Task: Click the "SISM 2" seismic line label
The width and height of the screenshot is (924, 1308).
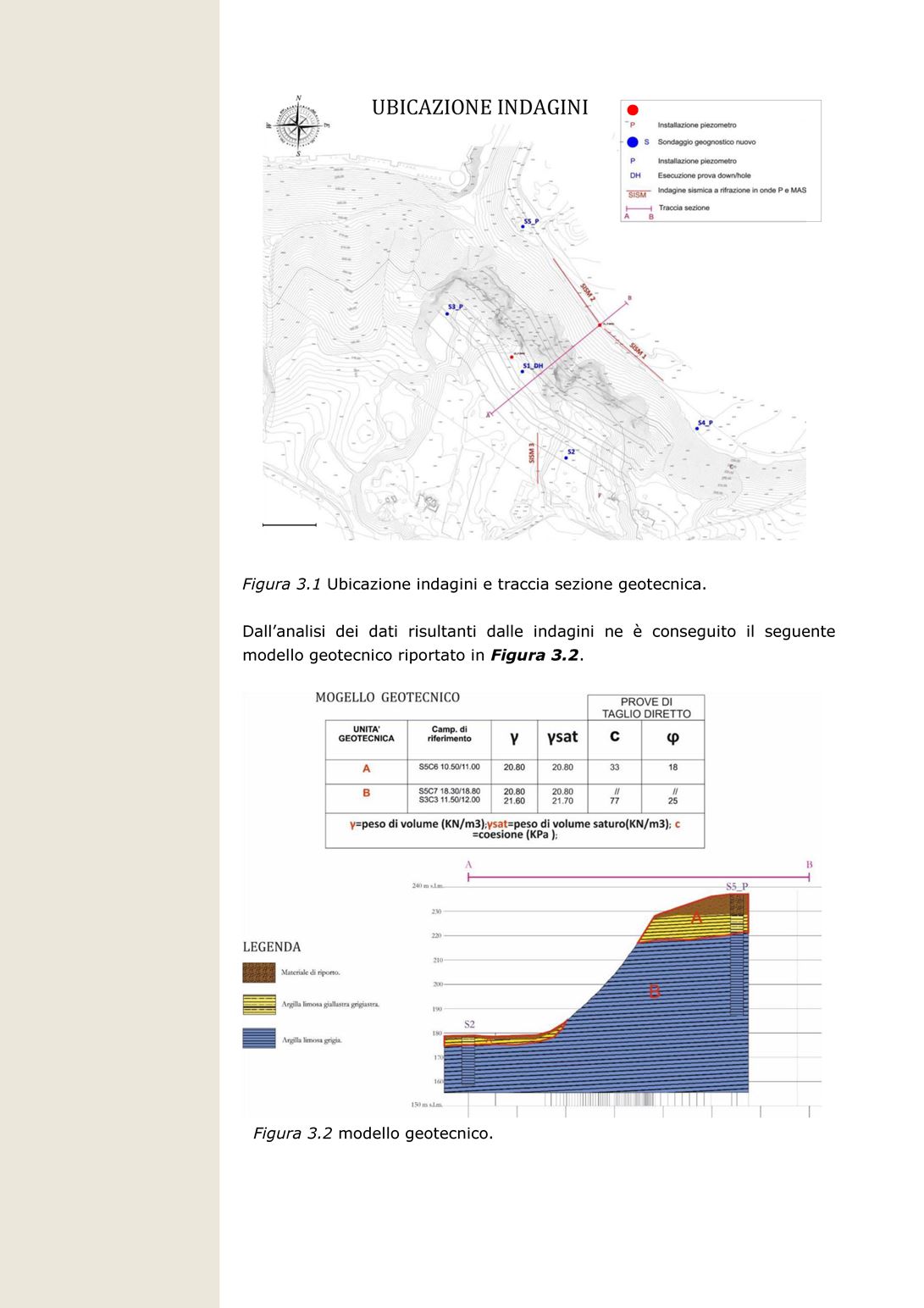Action: pyautogui.click(x=588, y=292)
